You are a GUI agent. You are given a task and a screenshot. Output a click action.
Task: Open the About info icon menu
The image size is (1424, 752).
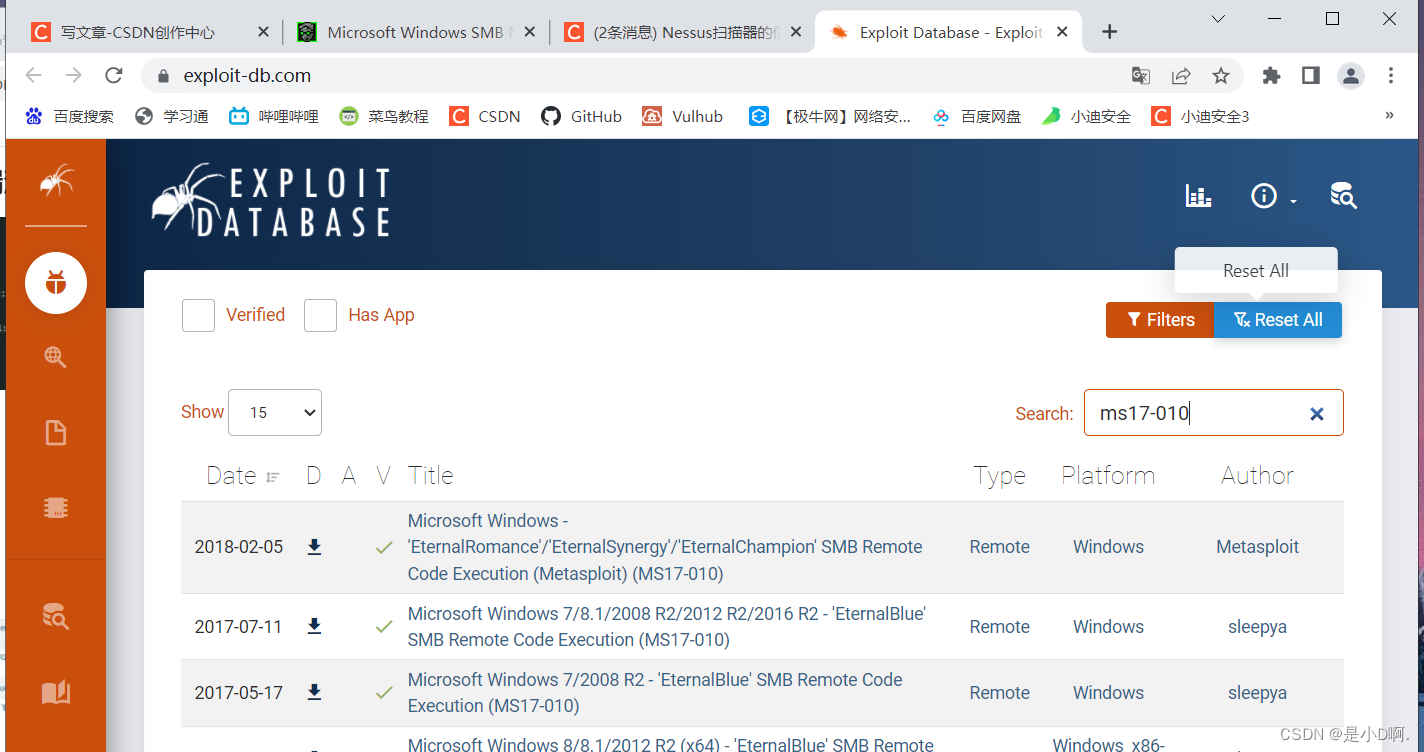[1273, 196]
